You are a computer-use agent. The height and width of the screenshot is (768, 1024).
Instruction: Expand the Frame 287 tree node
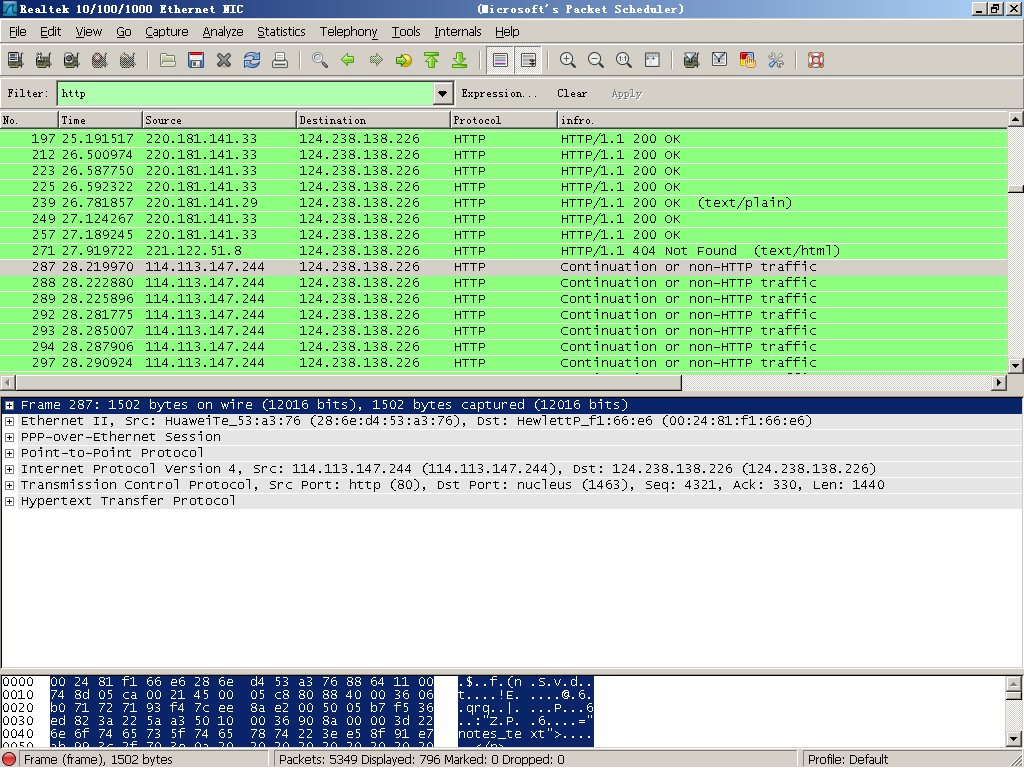[x=10, y=405]
